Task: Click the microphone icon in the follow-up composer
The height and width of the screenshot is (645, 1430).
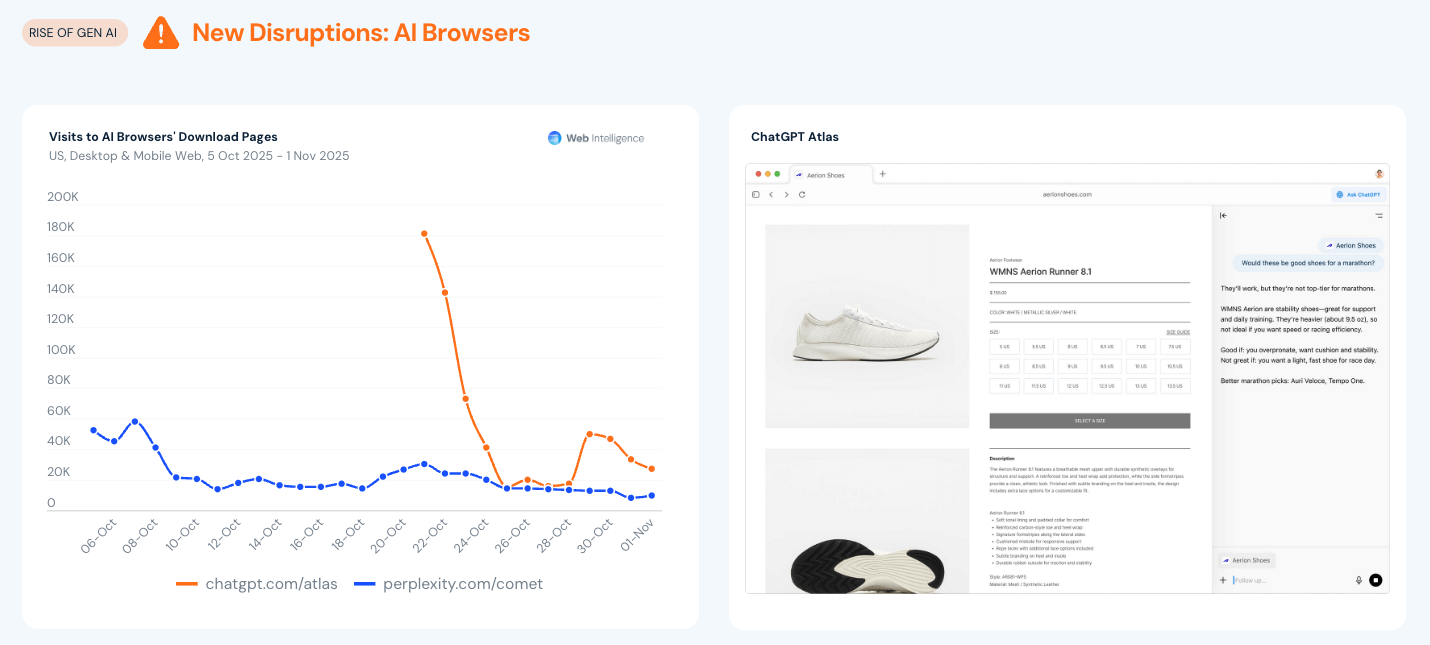Action: 1358,579
